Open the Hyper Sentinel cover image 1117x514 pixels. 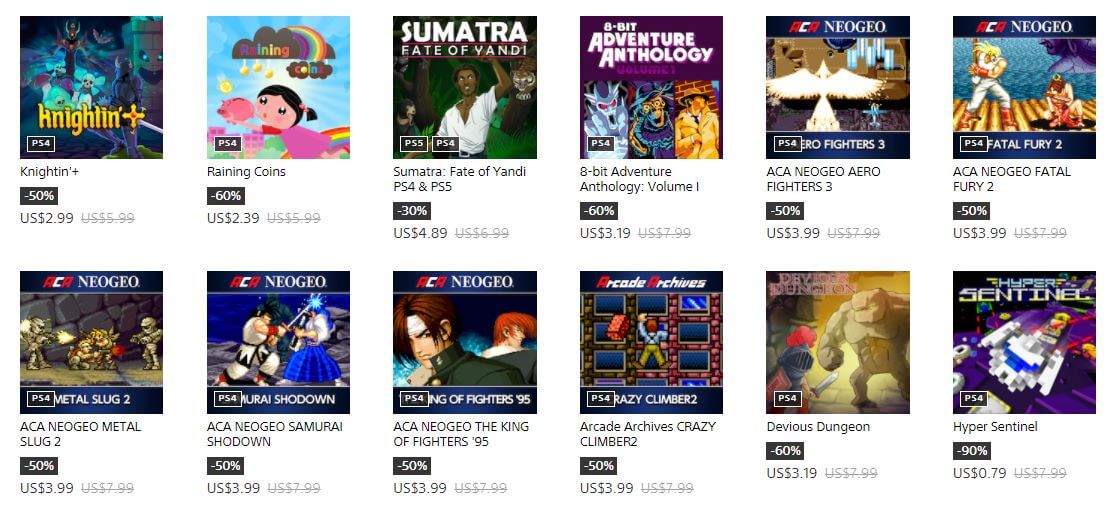pyautogui.click(x=1024, y=342)
